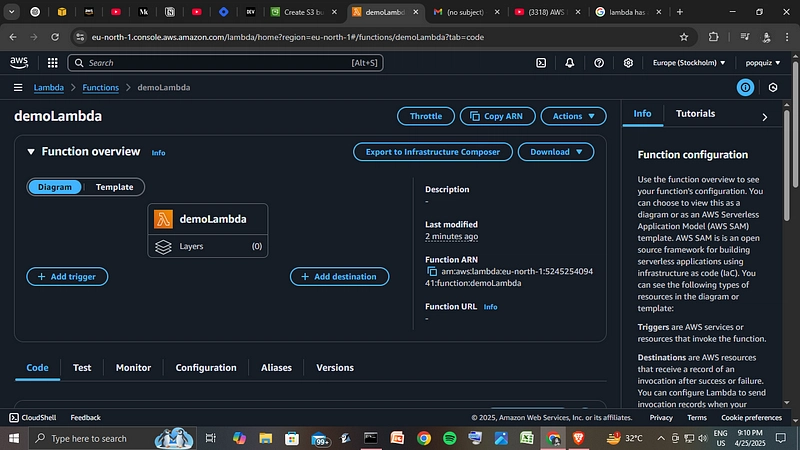Open the notifications bell
Screen dimensions: 800x450
tap(569, 62)
